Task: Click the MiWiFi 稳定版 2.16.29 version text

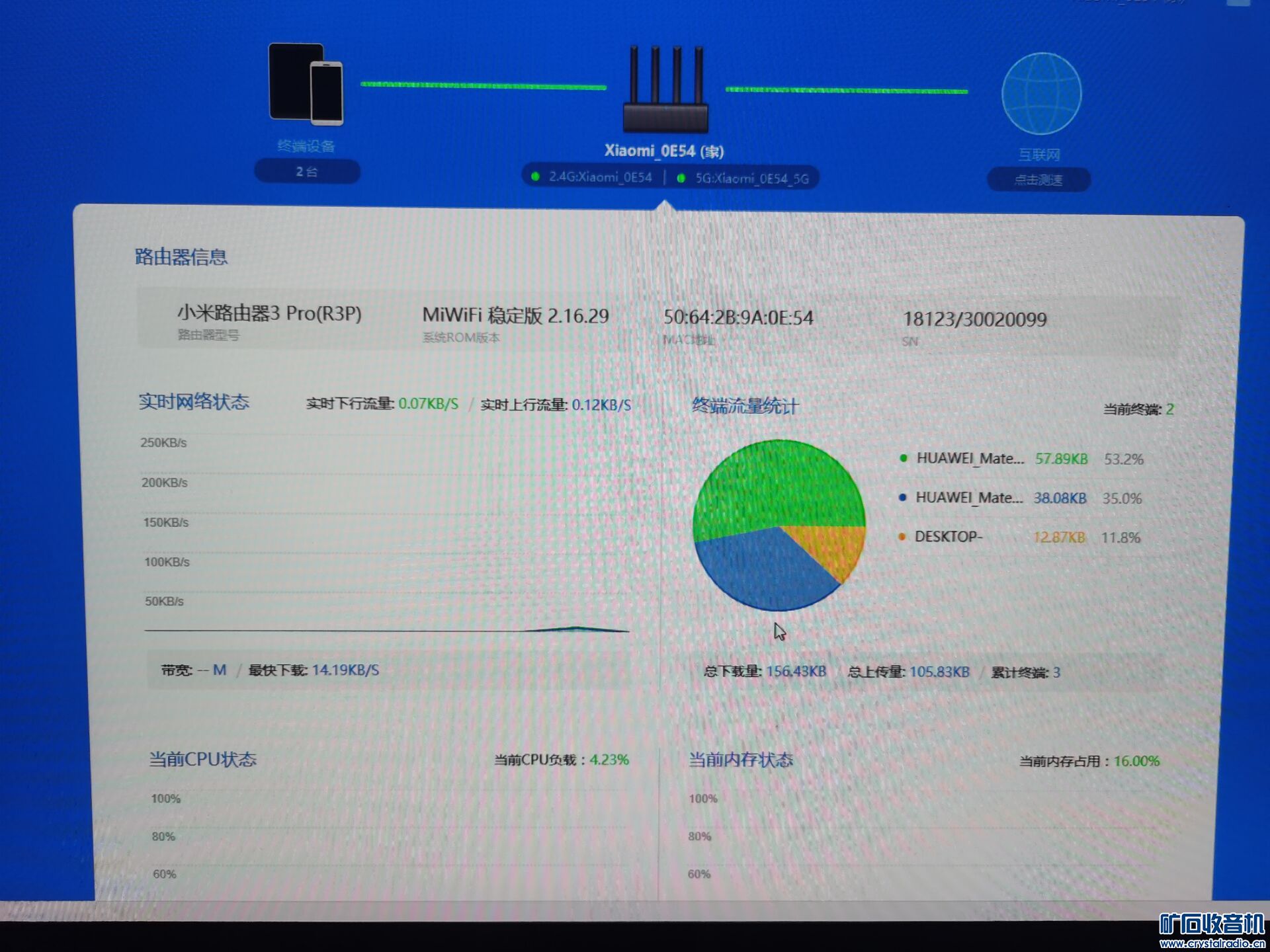Action: pos(515,315)
